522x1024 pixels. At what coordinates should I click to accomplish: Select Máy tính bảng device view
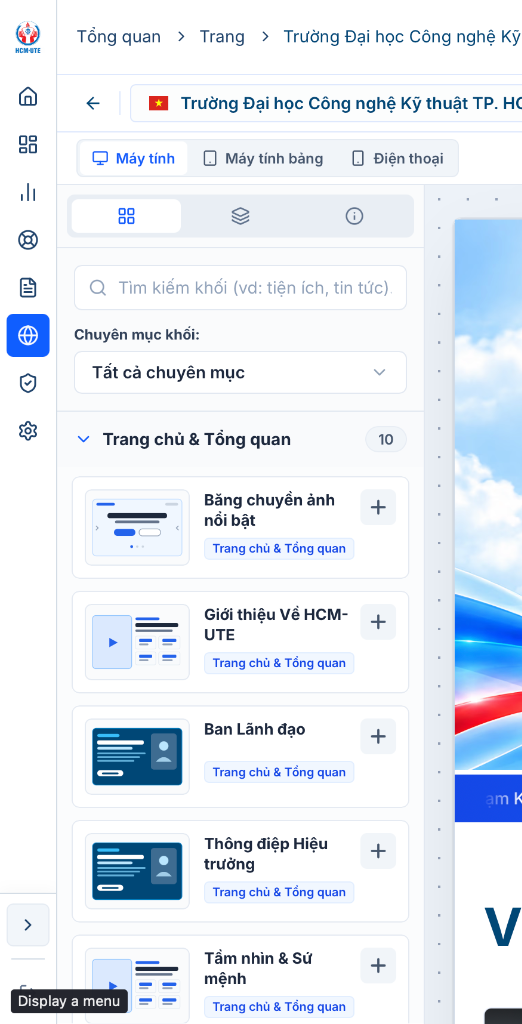[263, 158]
